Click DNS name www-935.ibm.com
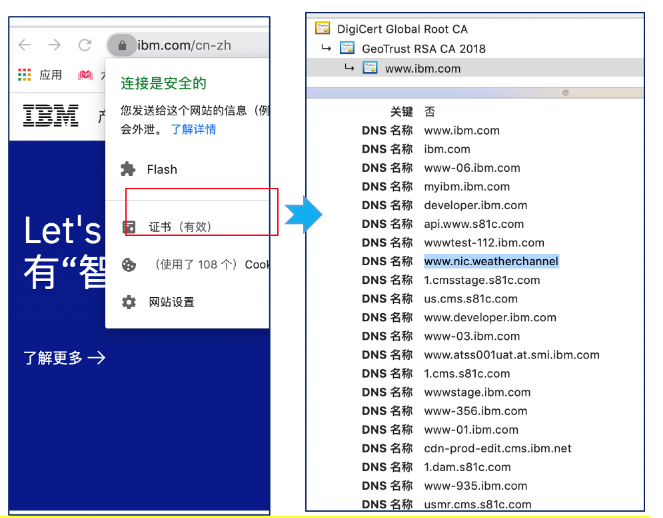The width and height of the screenshot is (663, 518). 476,485
